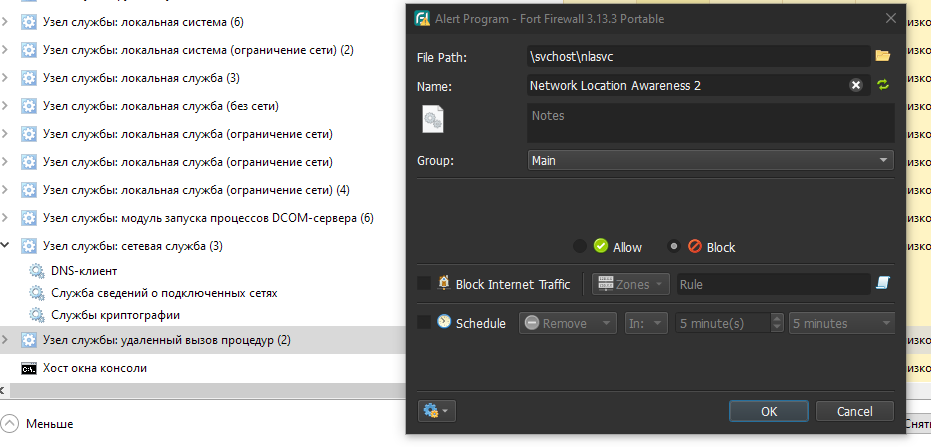Click the program file icon under Name
This screenshot has width=931, height=447.
[x=432, y=119]
